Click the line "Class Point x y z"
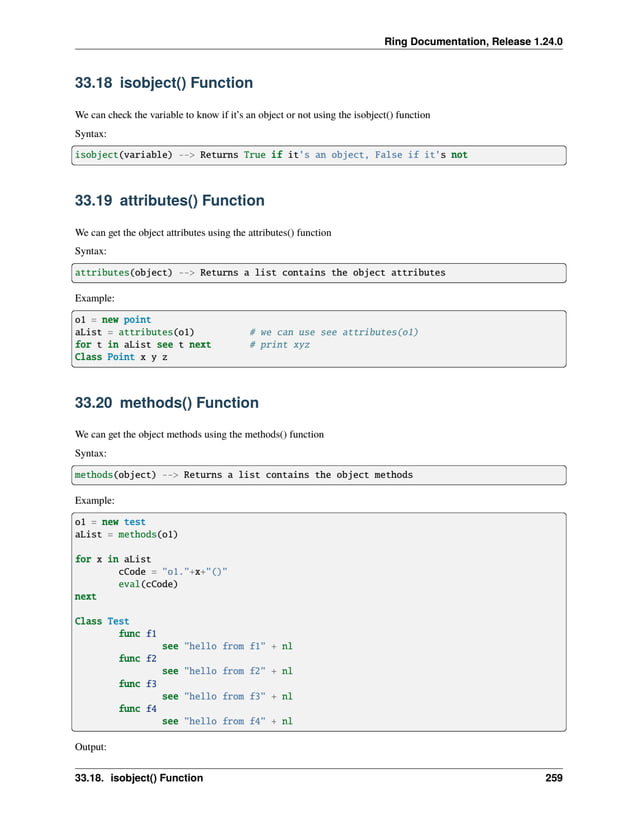The height and width of the screenshot is (825, 638). [121, 357]
